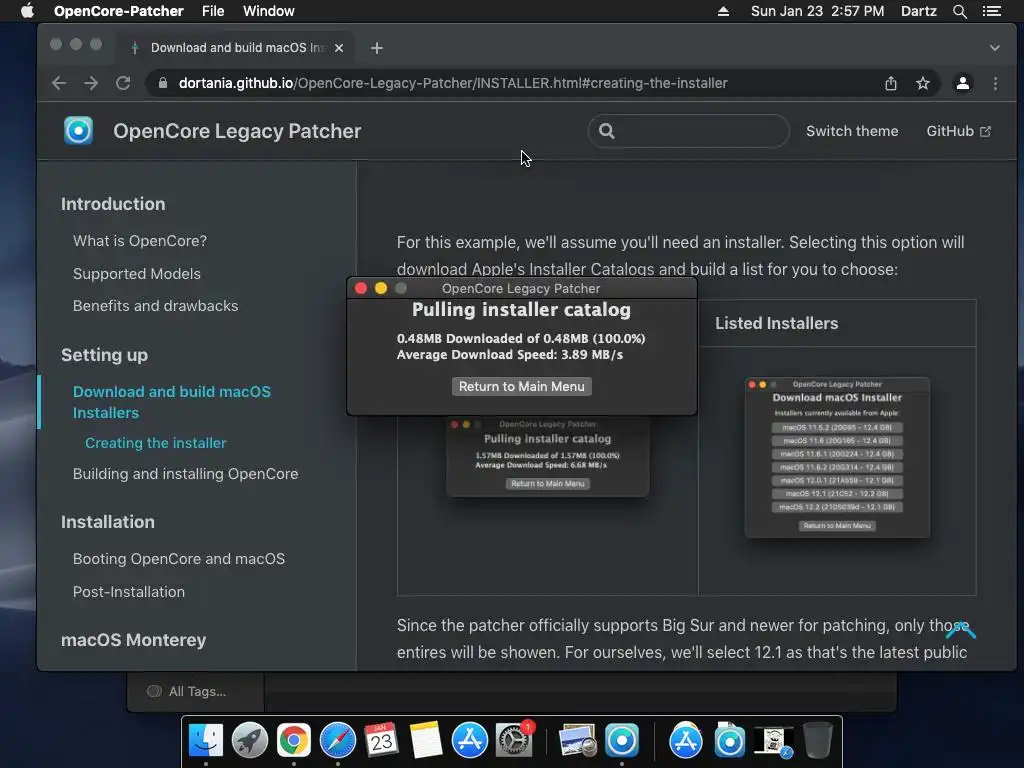Open Calendar from the Dock
1024x768 pixels.
[381, 741]
